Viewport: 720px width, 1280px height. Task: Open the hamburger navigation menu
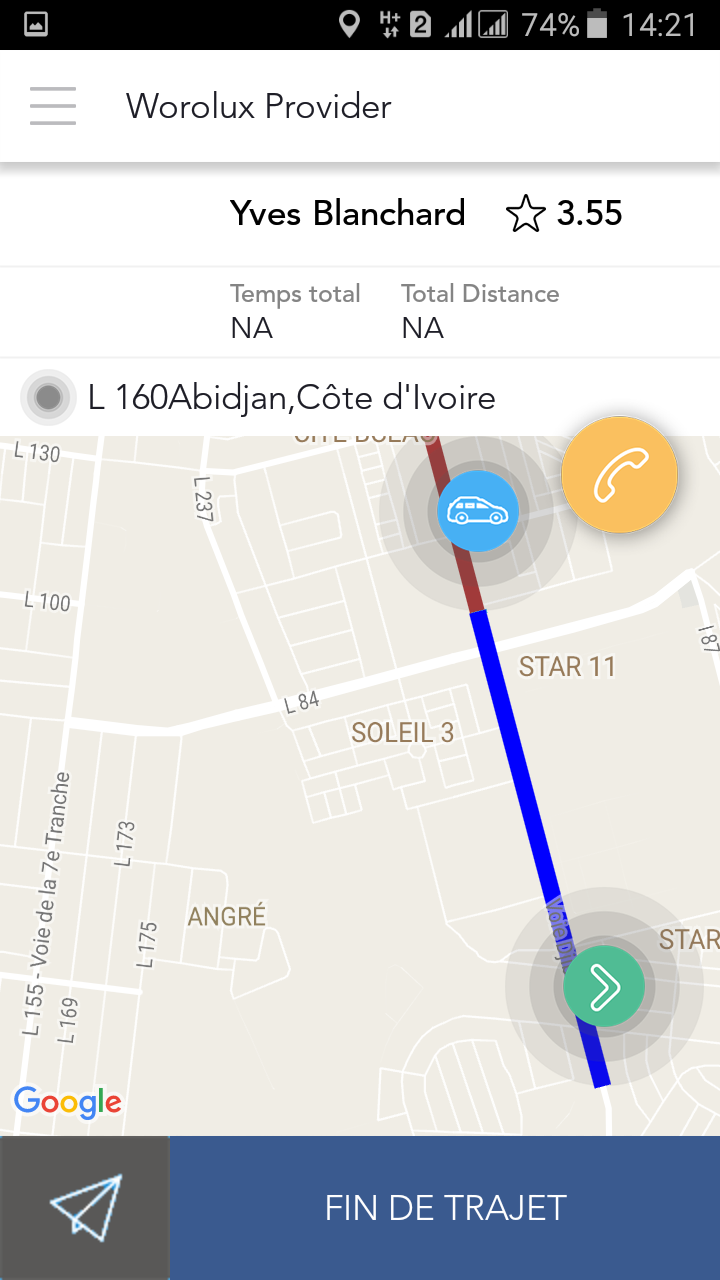point(53,106)
